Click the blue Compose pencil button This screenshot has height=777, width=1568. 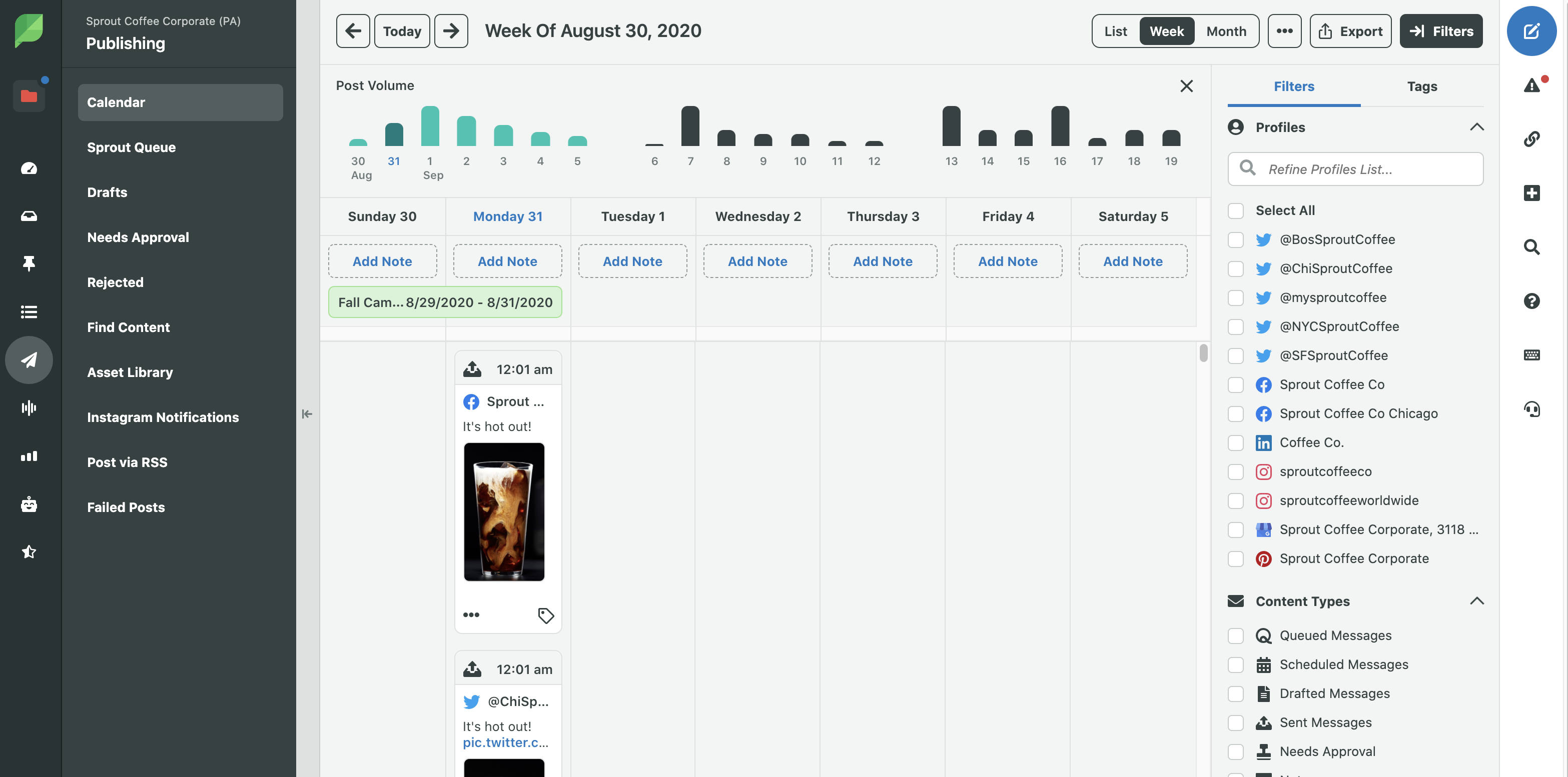tap(1531, 30)
